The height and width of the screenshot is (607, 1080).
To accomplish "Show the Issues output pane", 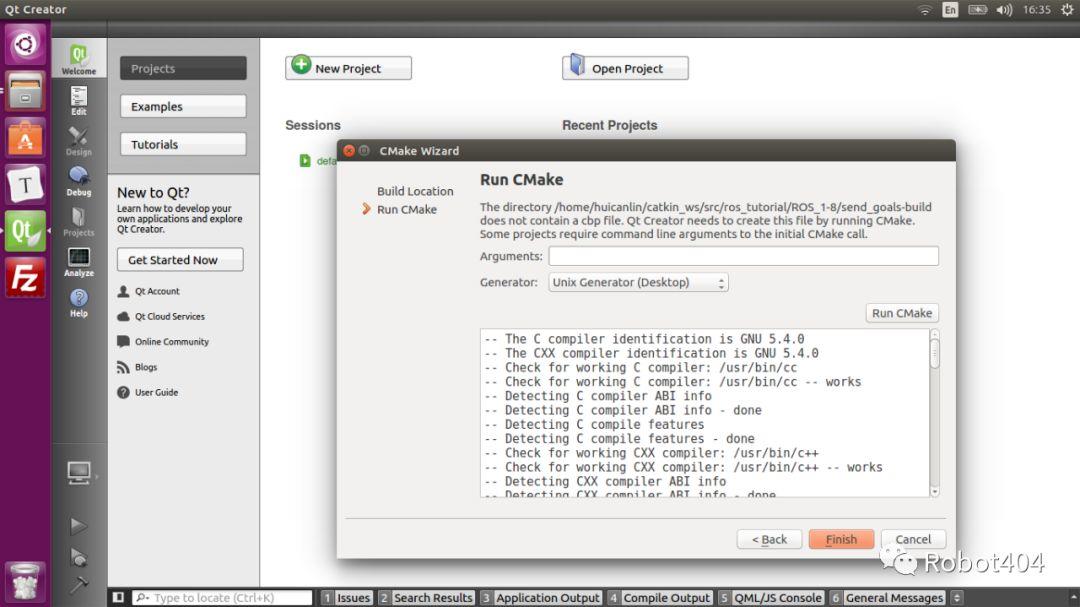I will [346, 597].
